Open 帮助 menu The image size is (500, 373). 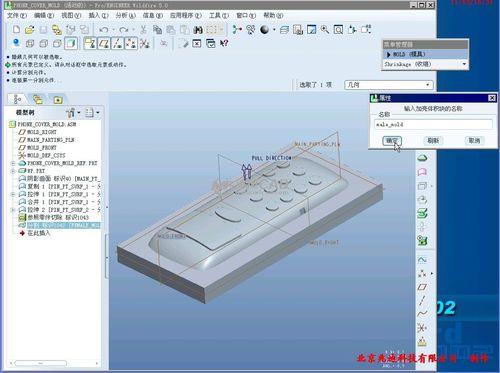pos(273,15)
